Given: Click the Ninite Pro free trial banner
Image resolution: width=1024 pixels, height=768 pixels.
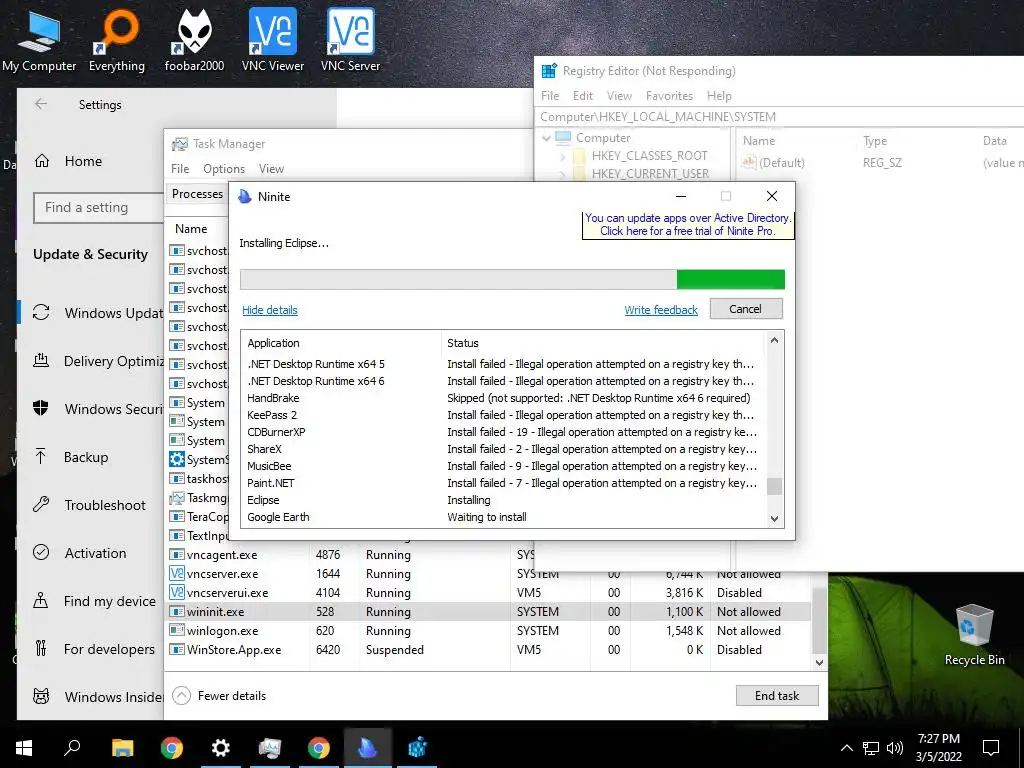Looking at the screenshot, I should (x=688, y=225).
